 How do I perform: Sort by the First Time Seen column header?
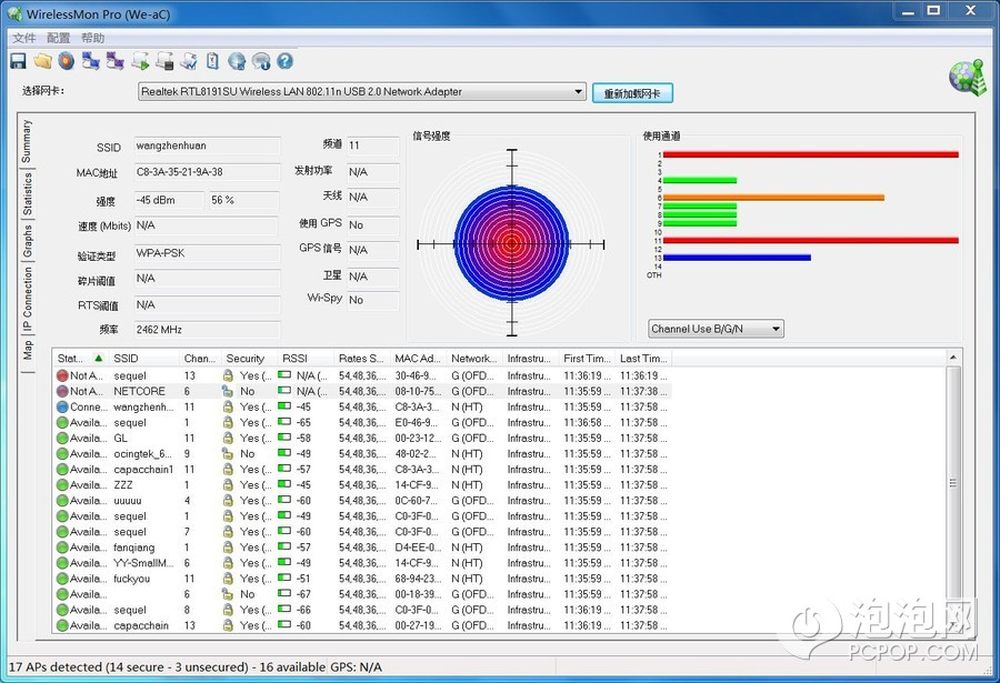coord(586,358)
